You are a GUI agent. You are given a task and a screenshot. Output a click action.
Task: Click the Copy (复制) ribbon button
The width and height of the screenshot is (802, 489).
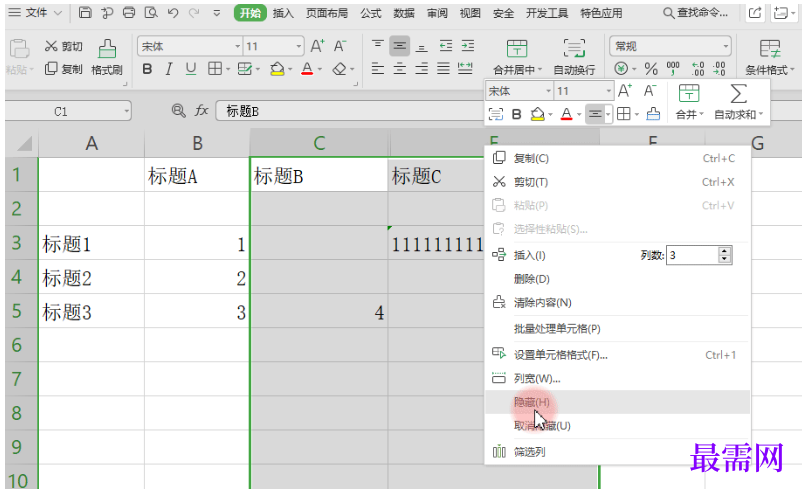click(63, 69)
